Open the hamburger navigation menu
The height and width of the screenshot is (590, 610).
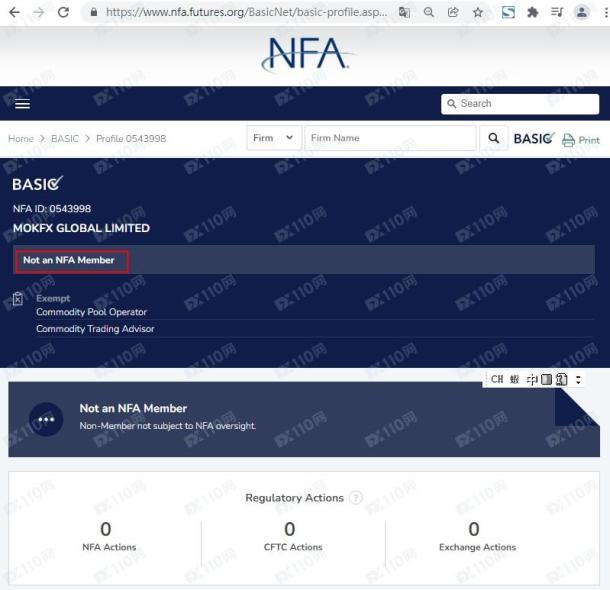pyautogui.click(x=22, y=103)
